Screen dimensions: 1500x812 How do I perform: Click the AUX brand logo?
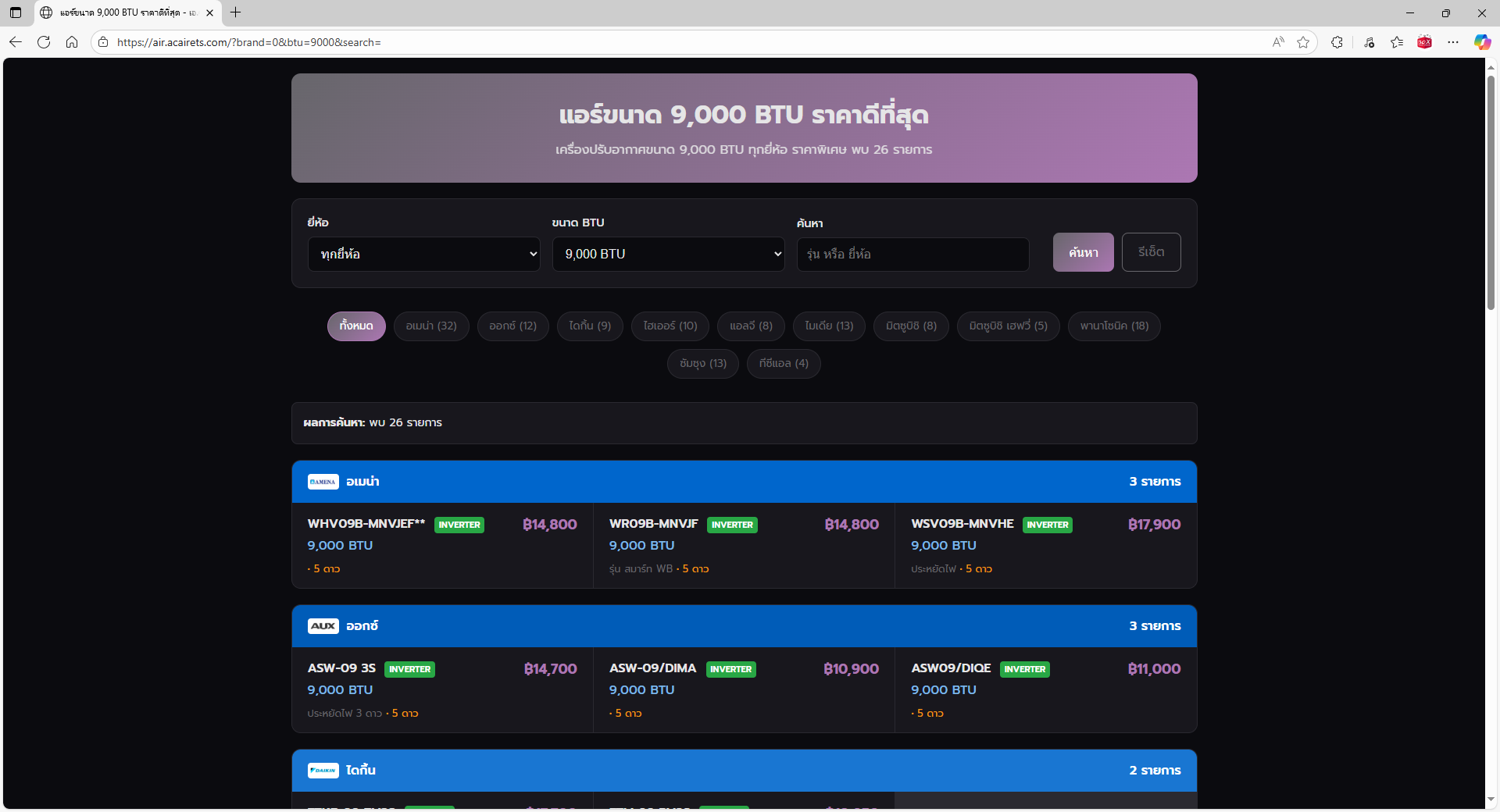click(x=323, y=626)
